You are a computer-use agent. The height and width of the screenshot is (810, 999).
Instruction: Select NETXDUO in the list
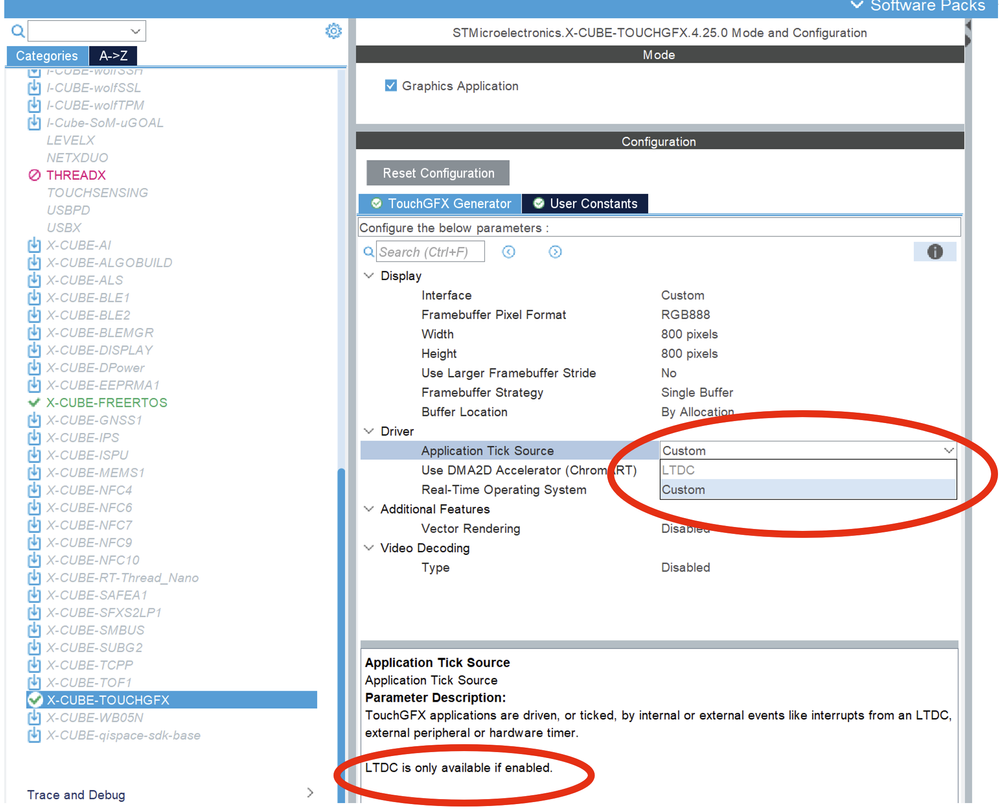(77, 157)
